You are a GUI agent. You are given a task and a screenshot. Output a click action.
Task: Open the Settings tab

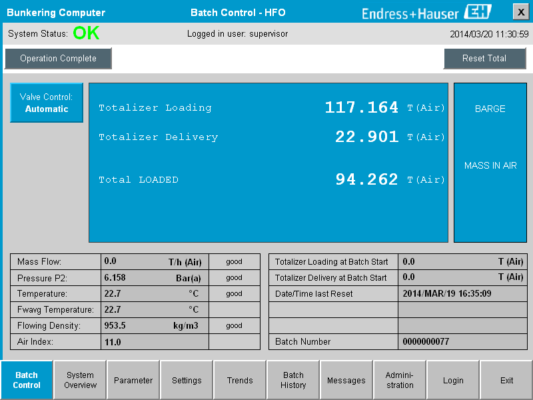point(187,380)
